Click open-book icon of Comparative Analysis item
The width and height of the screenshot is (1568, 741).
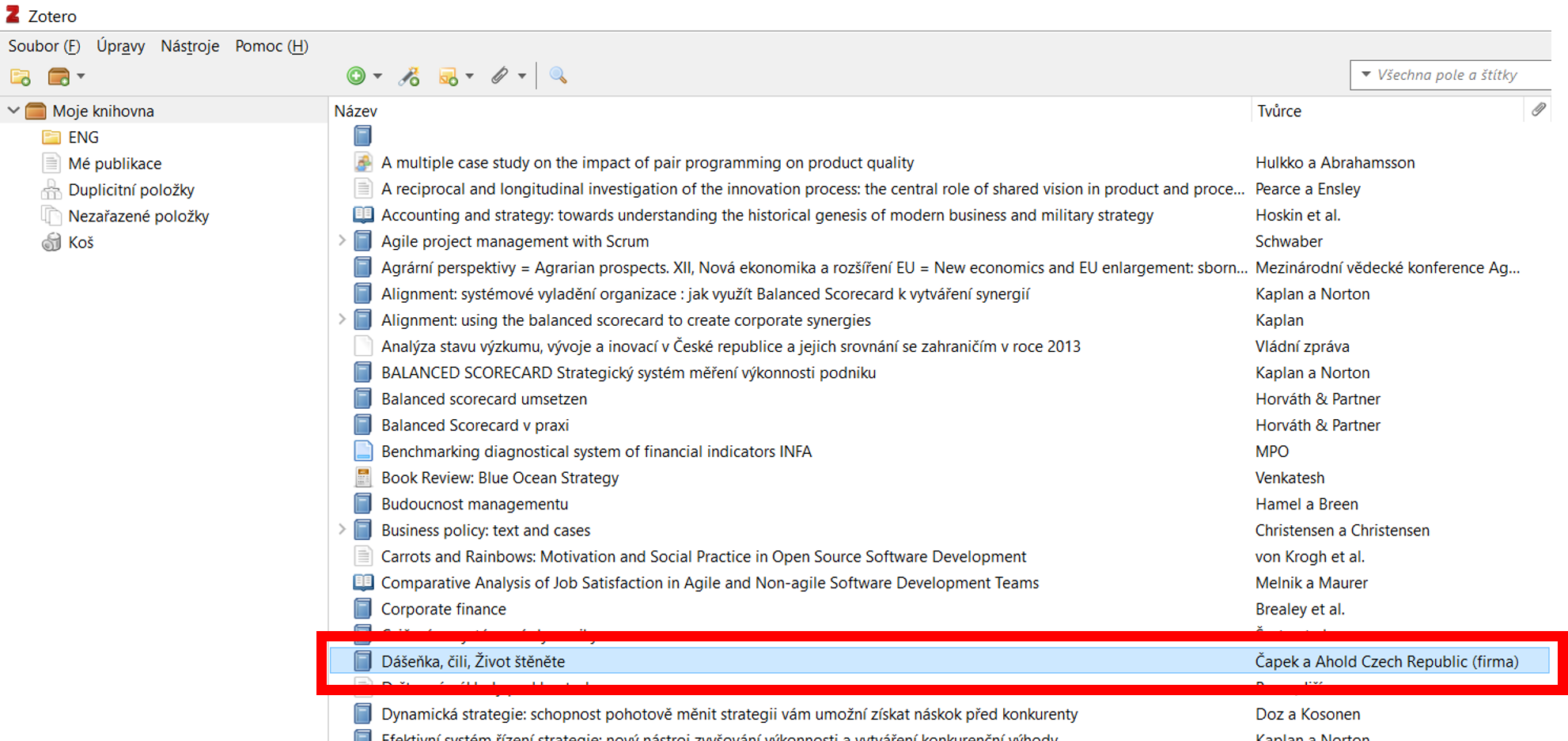(x=362, y=582)
